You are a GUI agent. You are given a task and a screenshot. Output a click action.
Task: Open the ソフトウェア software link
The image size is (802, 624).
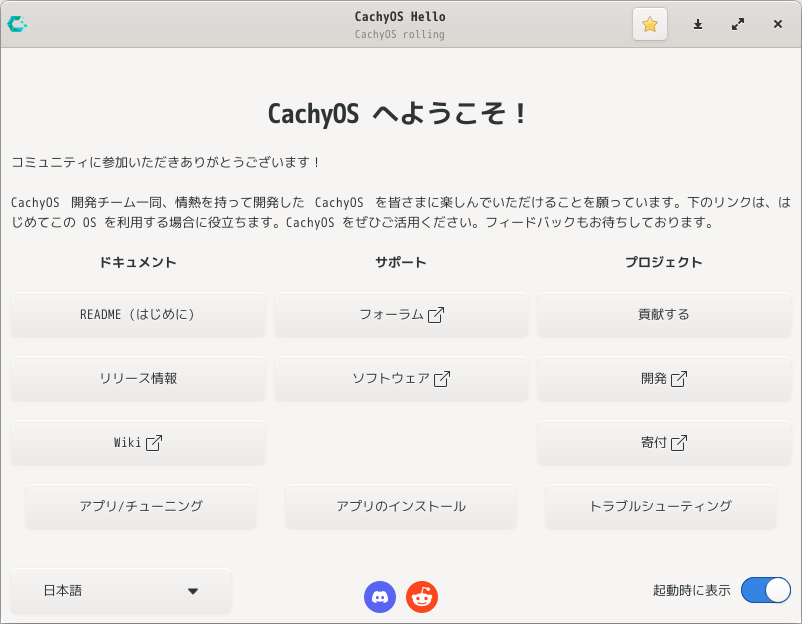pos(401,378)
